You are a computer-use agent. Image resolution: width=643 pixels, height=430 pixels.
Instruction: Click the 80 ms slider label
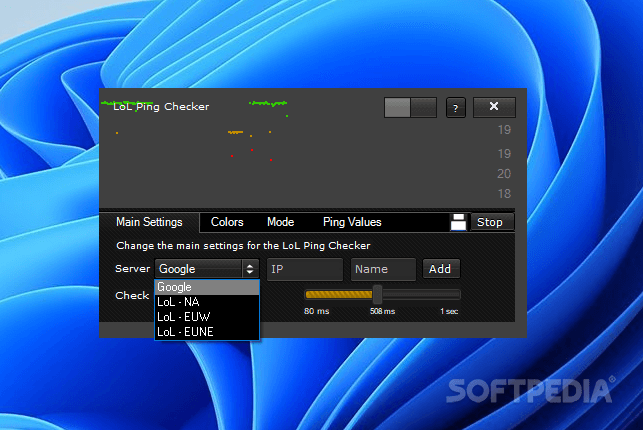[x=317, y=311]
